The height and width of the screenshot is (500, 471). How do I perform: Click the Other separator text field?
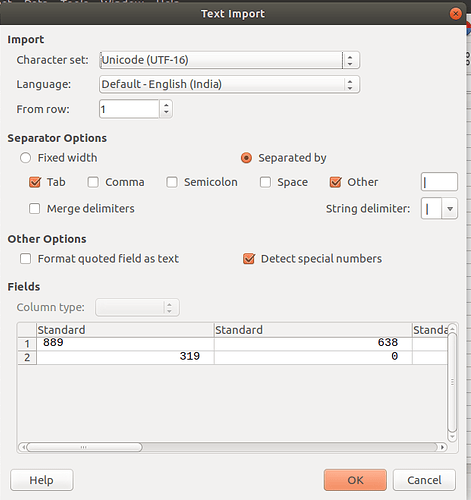pos(439,182)
